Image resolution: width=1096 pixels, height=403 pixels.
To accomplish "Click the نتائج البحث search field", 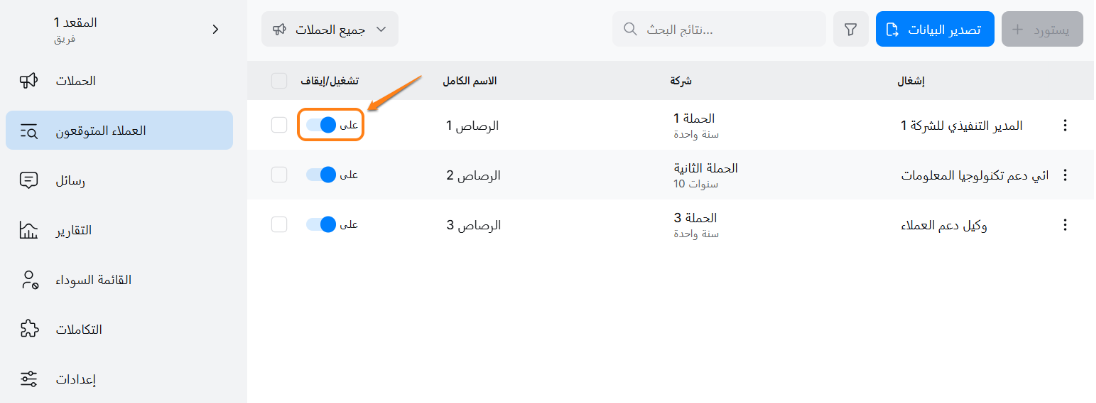I will [x=719, y=30].
